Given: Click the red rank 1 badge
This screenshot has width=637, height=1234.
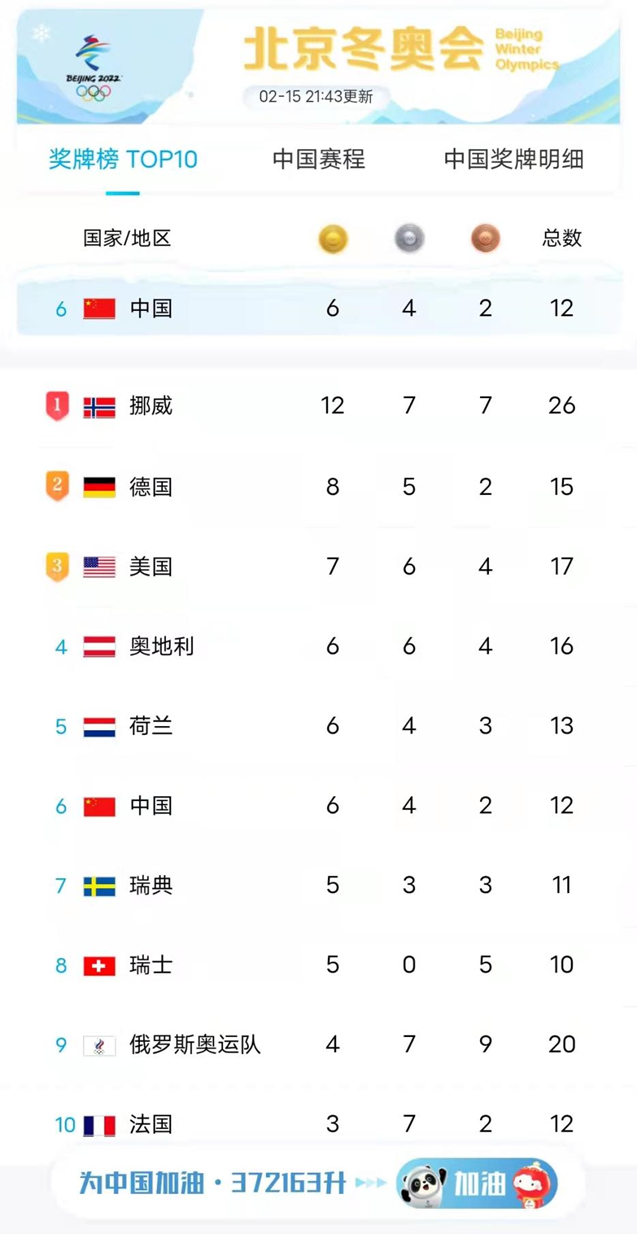Looking at the screenshot, I should 58,406.
